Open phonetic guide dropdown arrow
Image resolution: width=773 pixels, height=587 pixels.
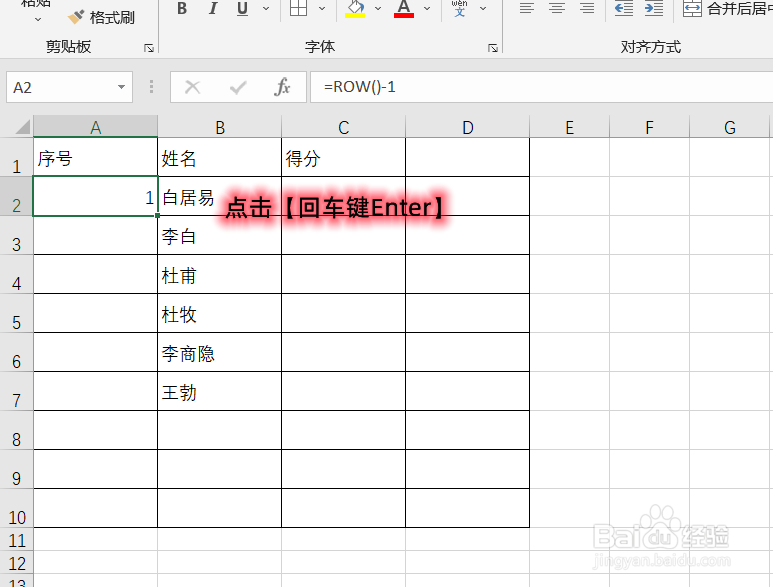(483, 8)
